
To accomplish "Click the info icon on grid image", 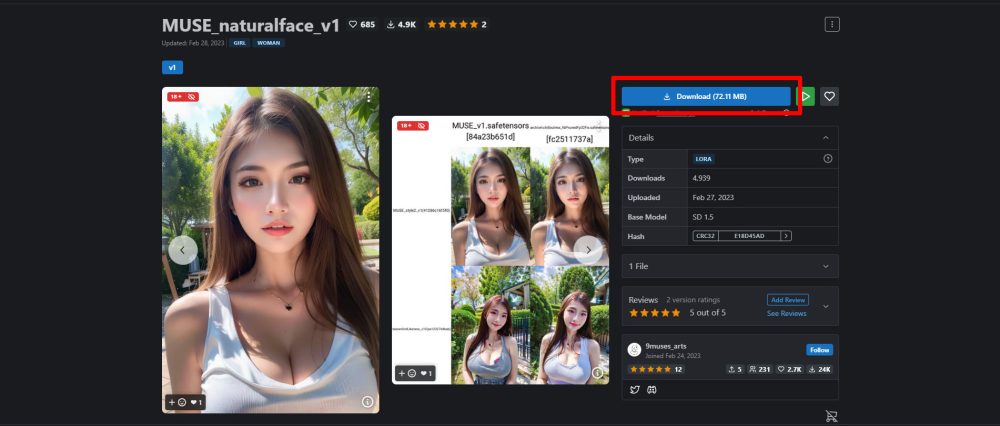I will point(598,373).
